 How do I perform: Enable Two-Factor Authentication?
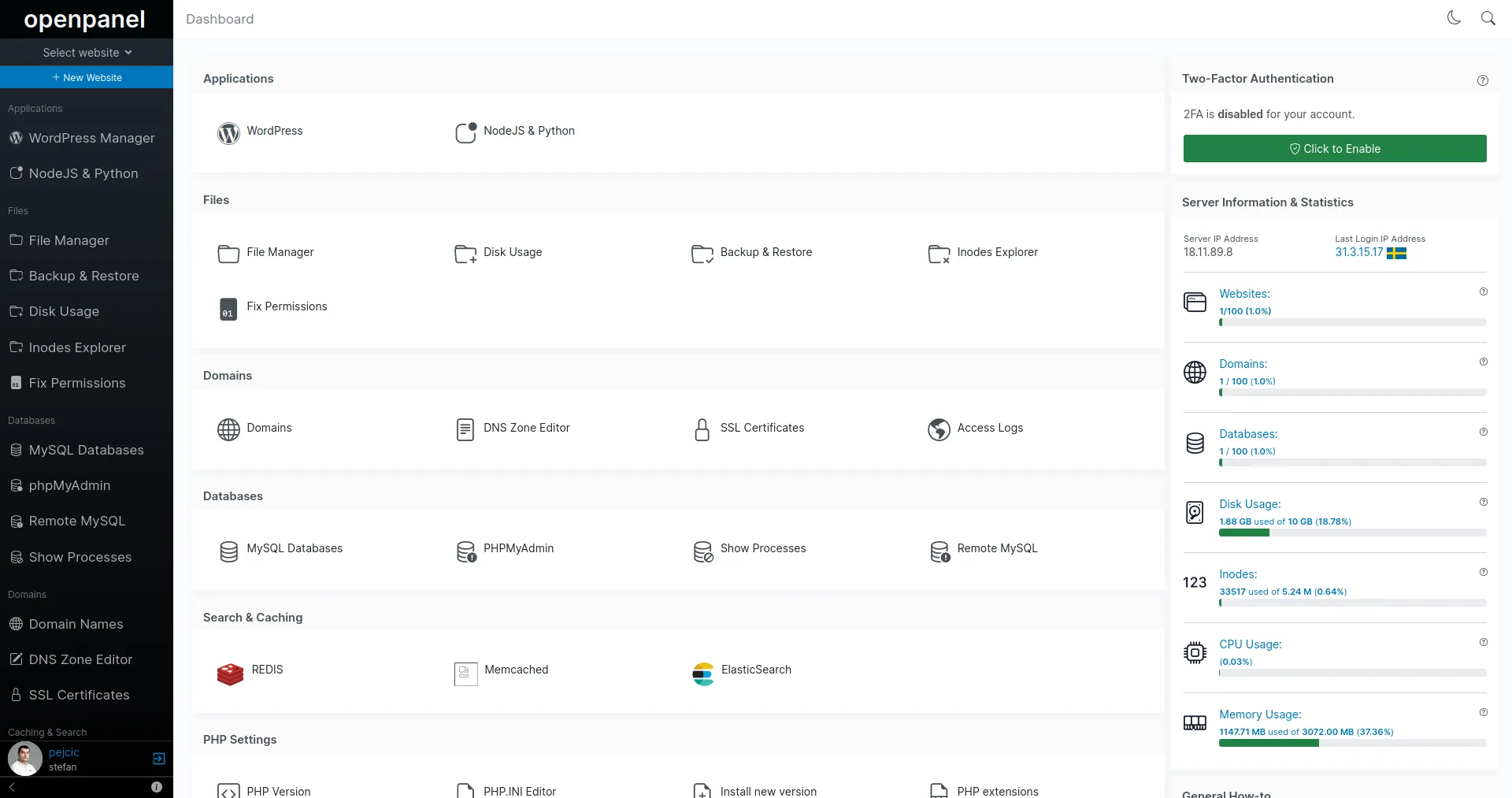coord(1334,148)
